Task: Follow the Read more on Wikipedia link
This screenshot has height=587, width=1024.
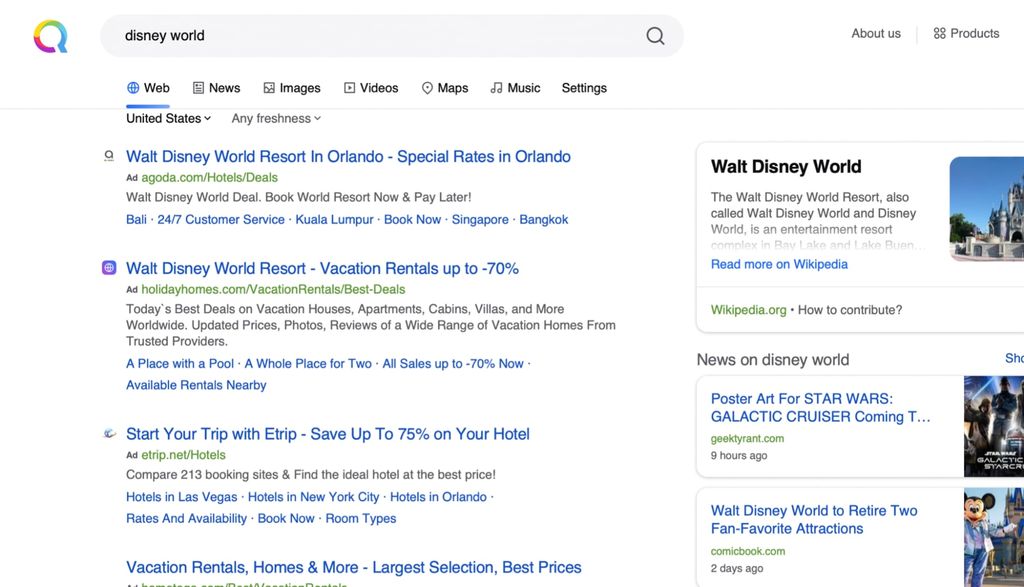Action: coord(779,264)
